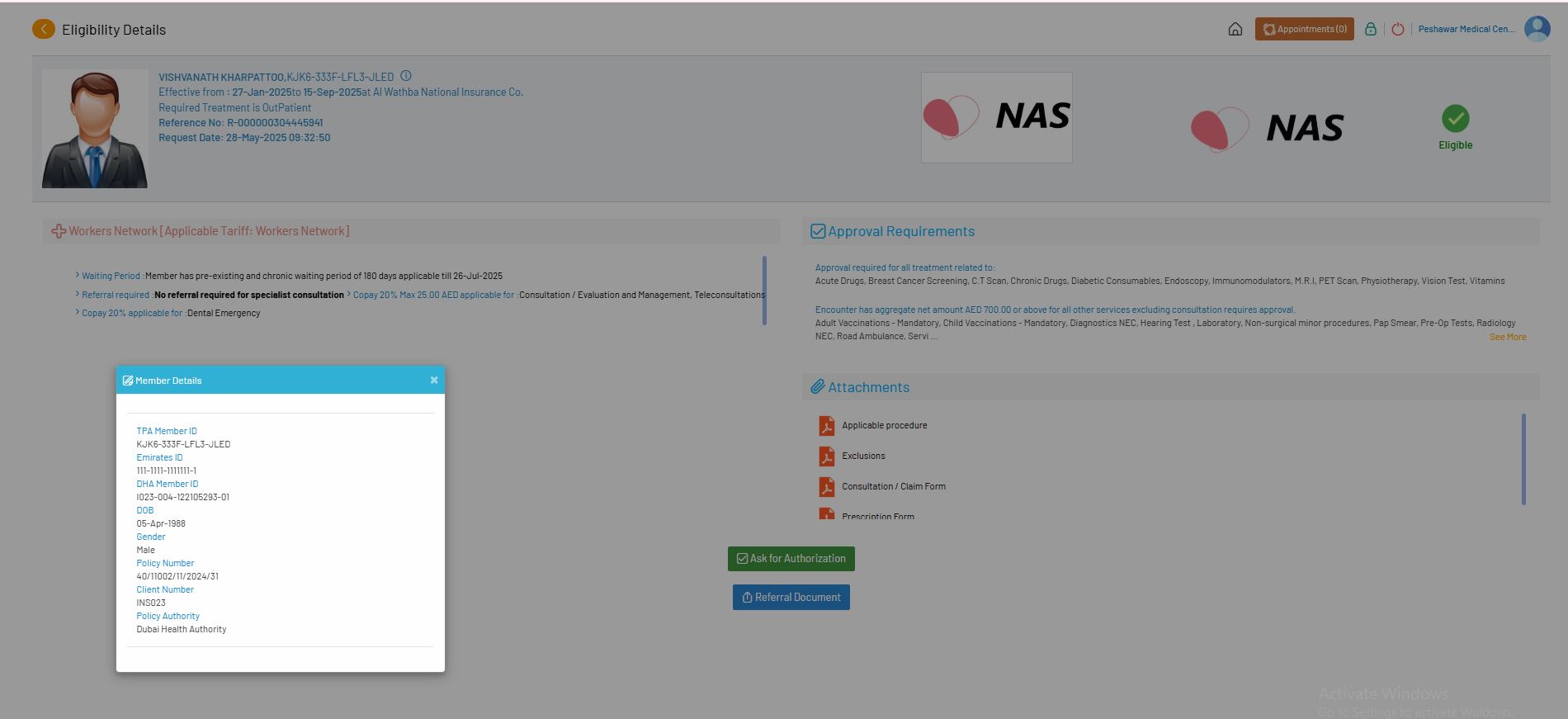Viewport: 1568px width, 719px height.
Task: Open the Home icon in header
Action: click(x=1235, y=29)
